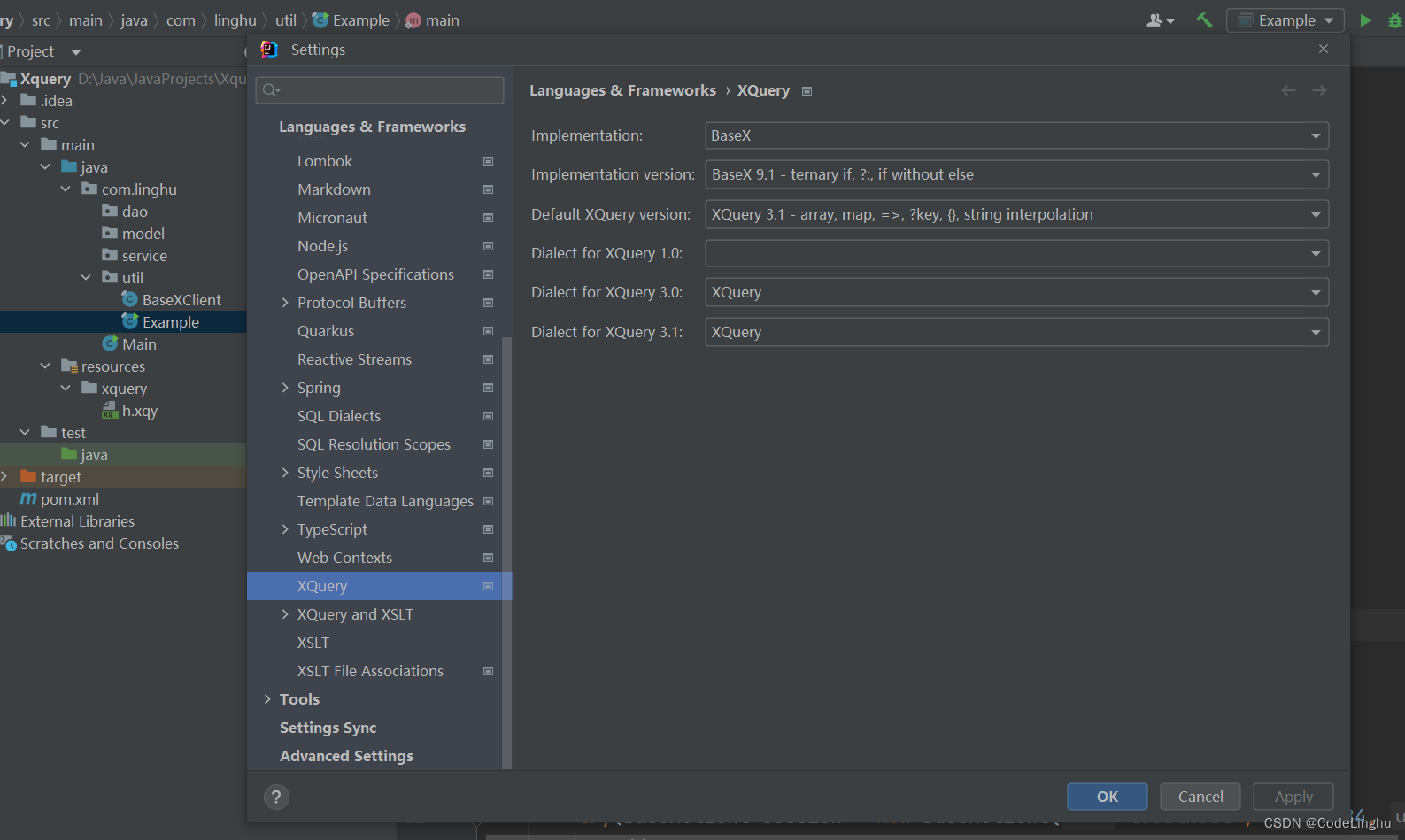Click the project icon beside Web Contexts
The height and width of the screenshot is (840, 1405).
[488, 558]
